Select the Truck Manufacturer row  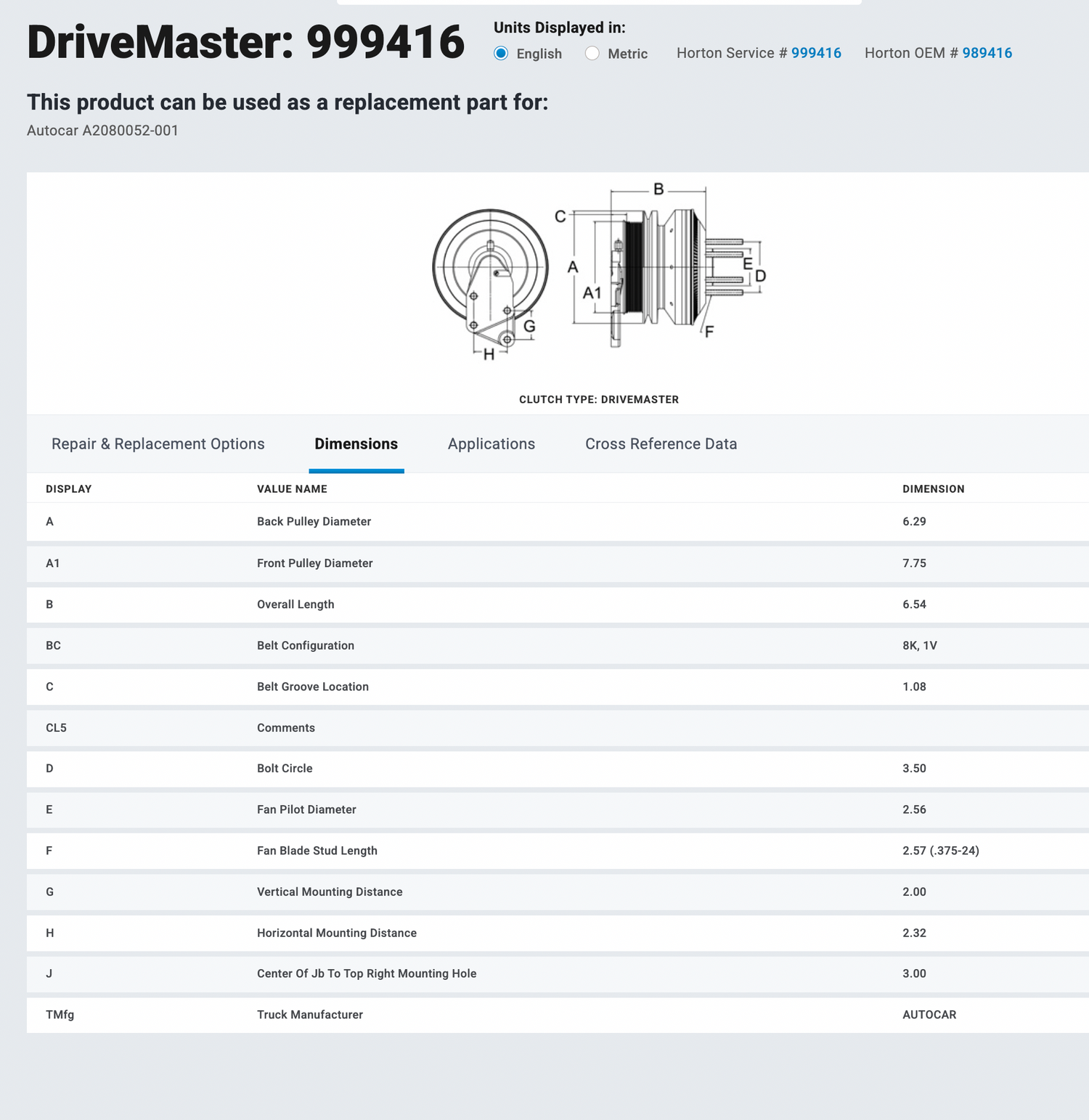(310, 1015)
